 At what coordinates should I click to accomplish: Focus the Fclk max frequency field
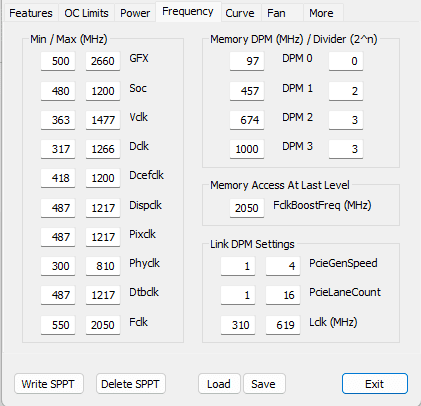coord(103,325)
